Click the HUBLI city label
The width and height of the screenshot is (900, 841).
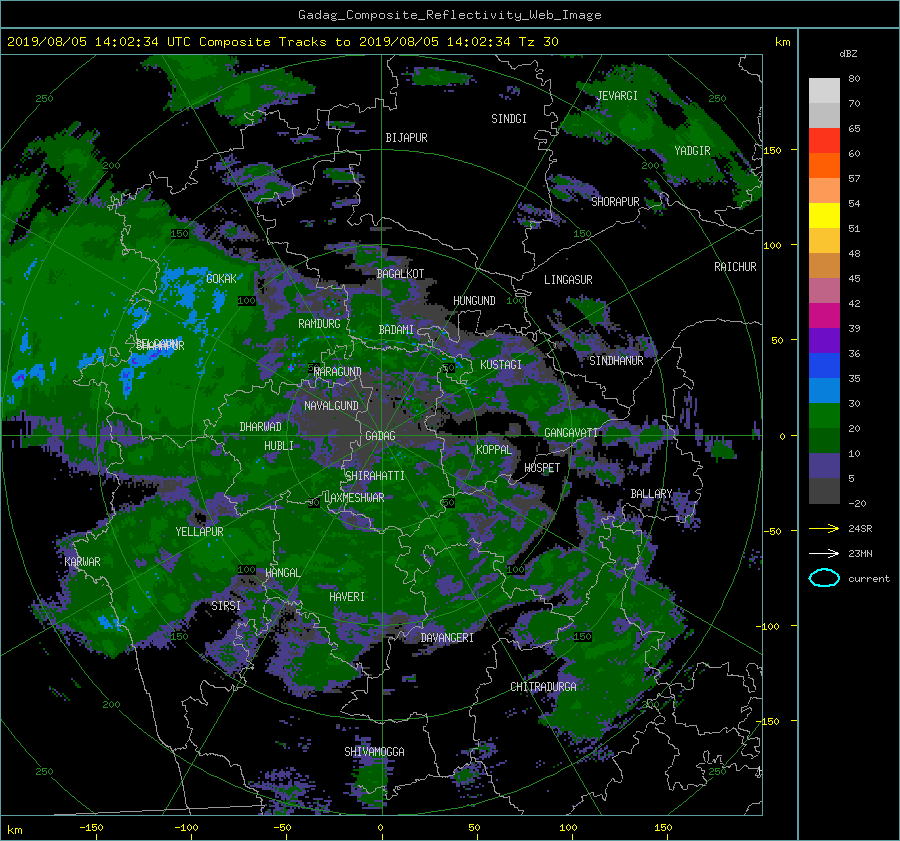(x=279, y=446)
